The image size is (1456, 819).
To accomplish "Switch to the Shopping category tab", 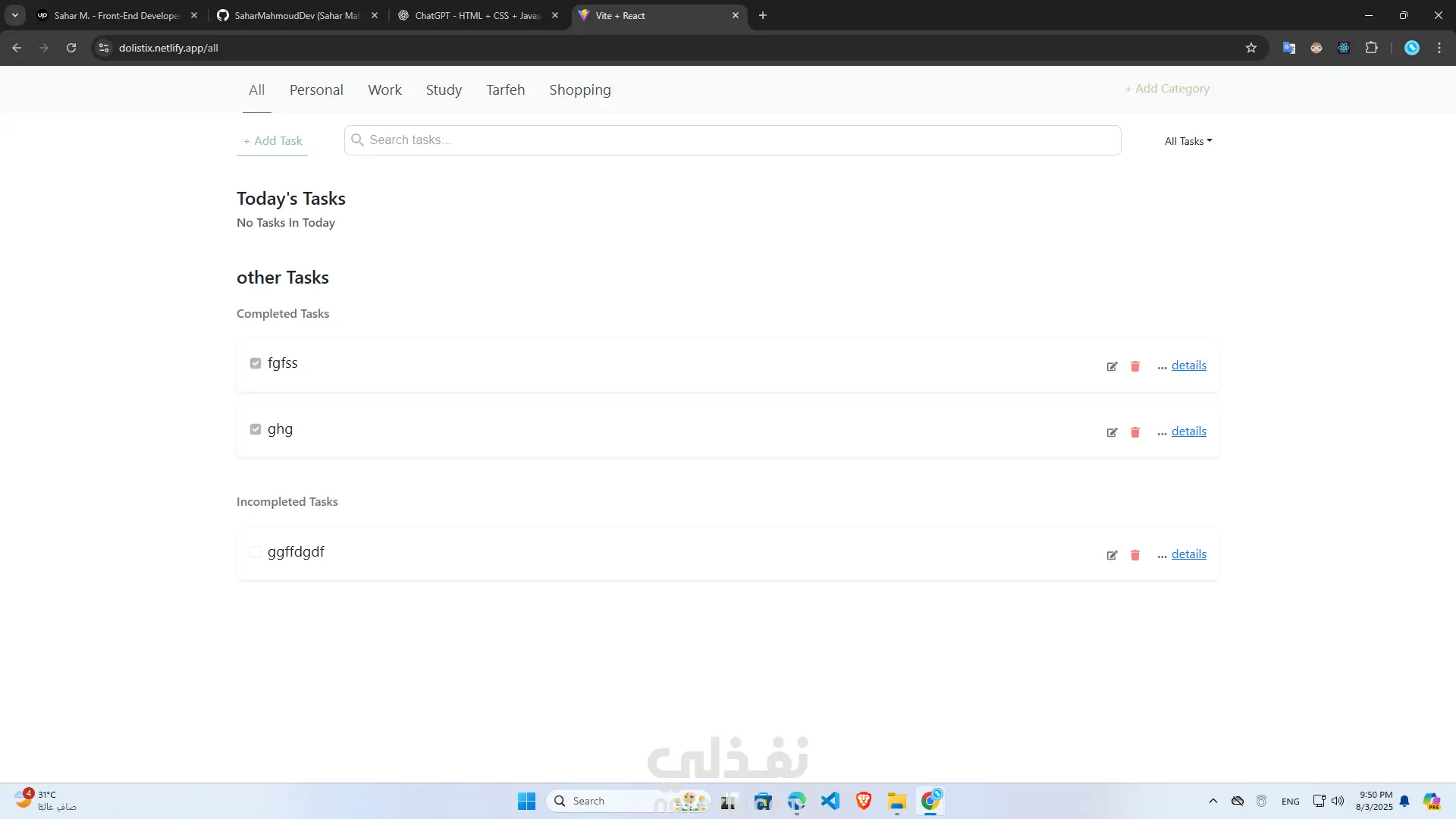I will (x=579, y=90).
